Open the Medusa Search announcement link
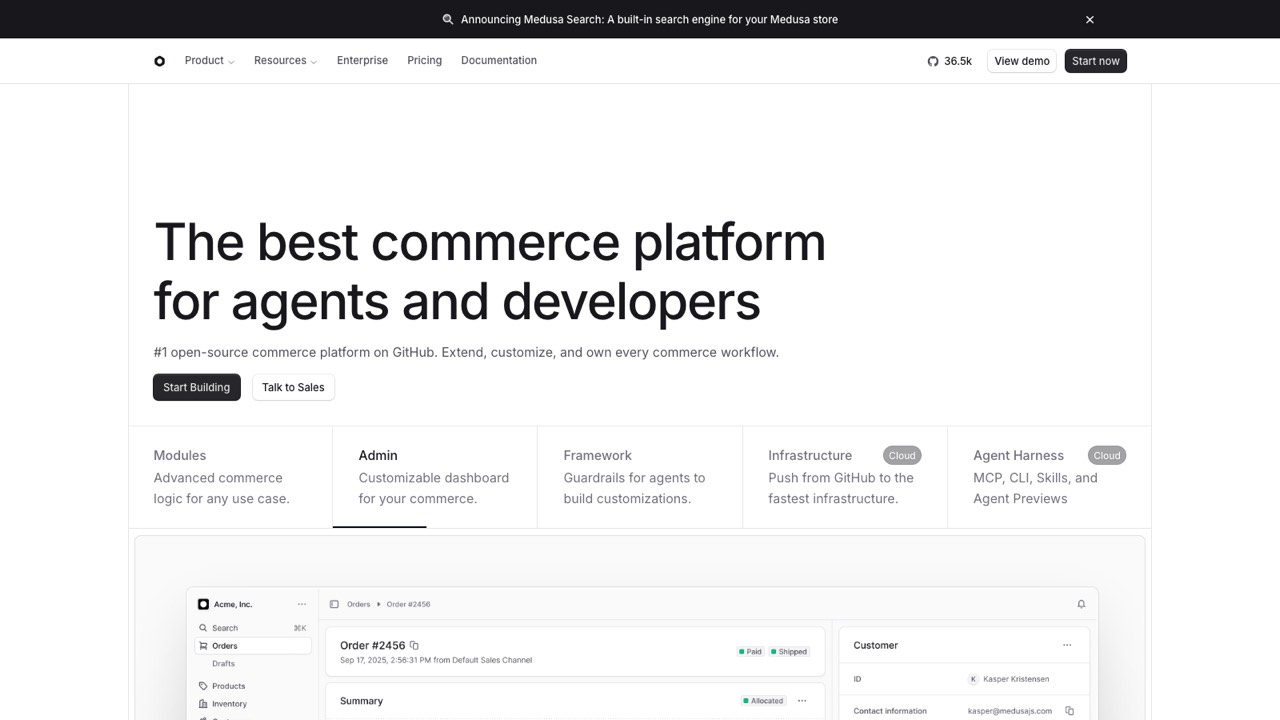The image size is (1280, 720). pos(649,19)
